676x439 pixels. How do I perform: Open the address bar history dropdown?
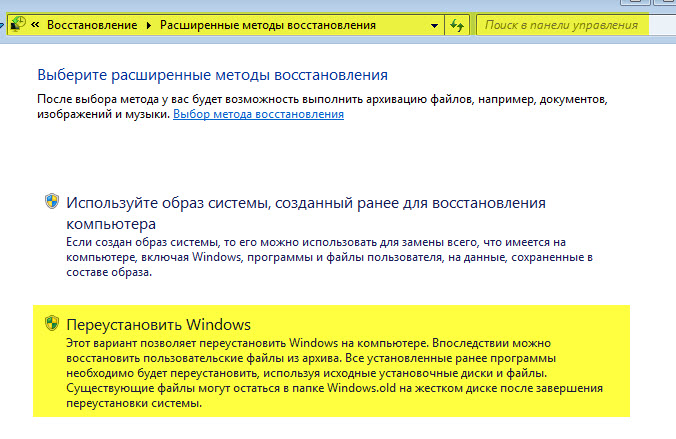(x=434, y=26)
